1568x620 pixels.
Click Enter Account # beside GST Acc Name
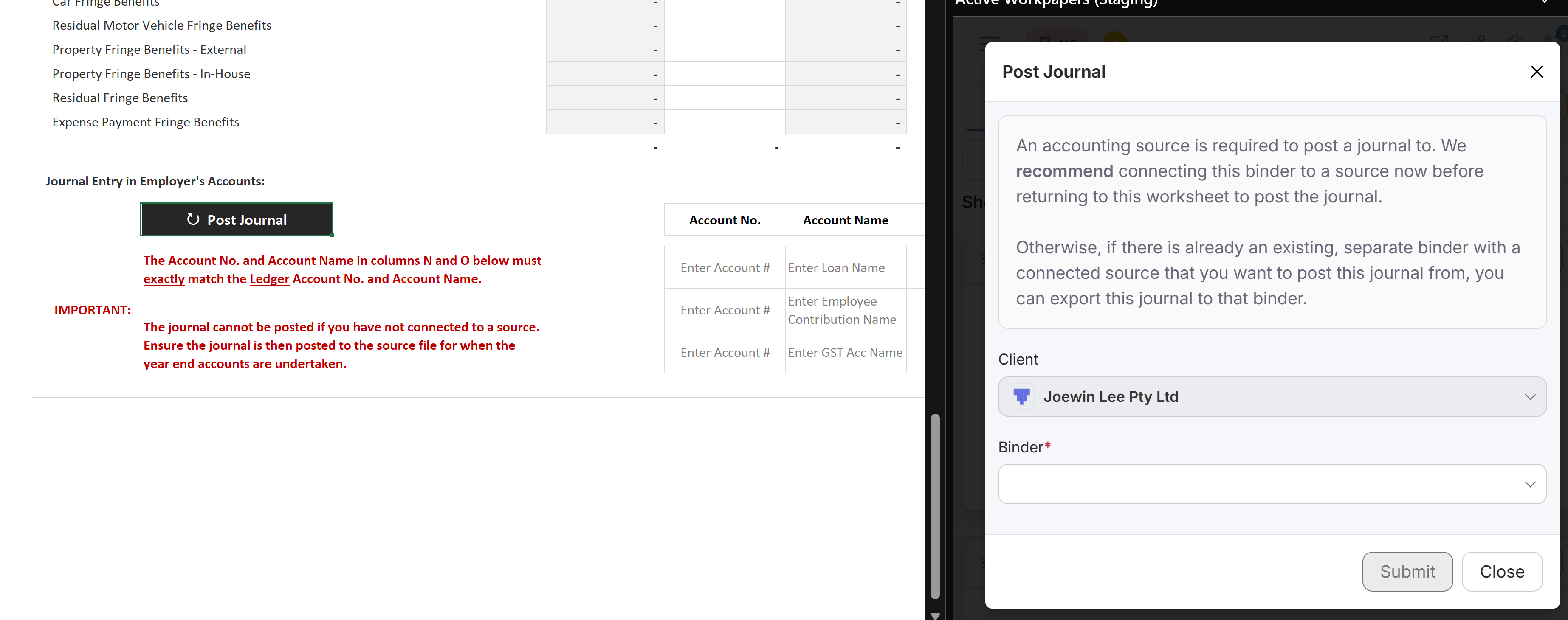(x=725, y=353)
